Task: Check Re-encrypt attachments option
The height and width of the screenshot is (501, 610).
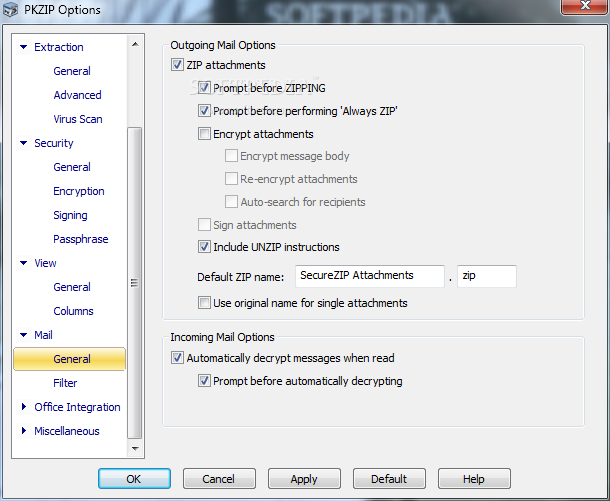Action: [x=231, y=179]
